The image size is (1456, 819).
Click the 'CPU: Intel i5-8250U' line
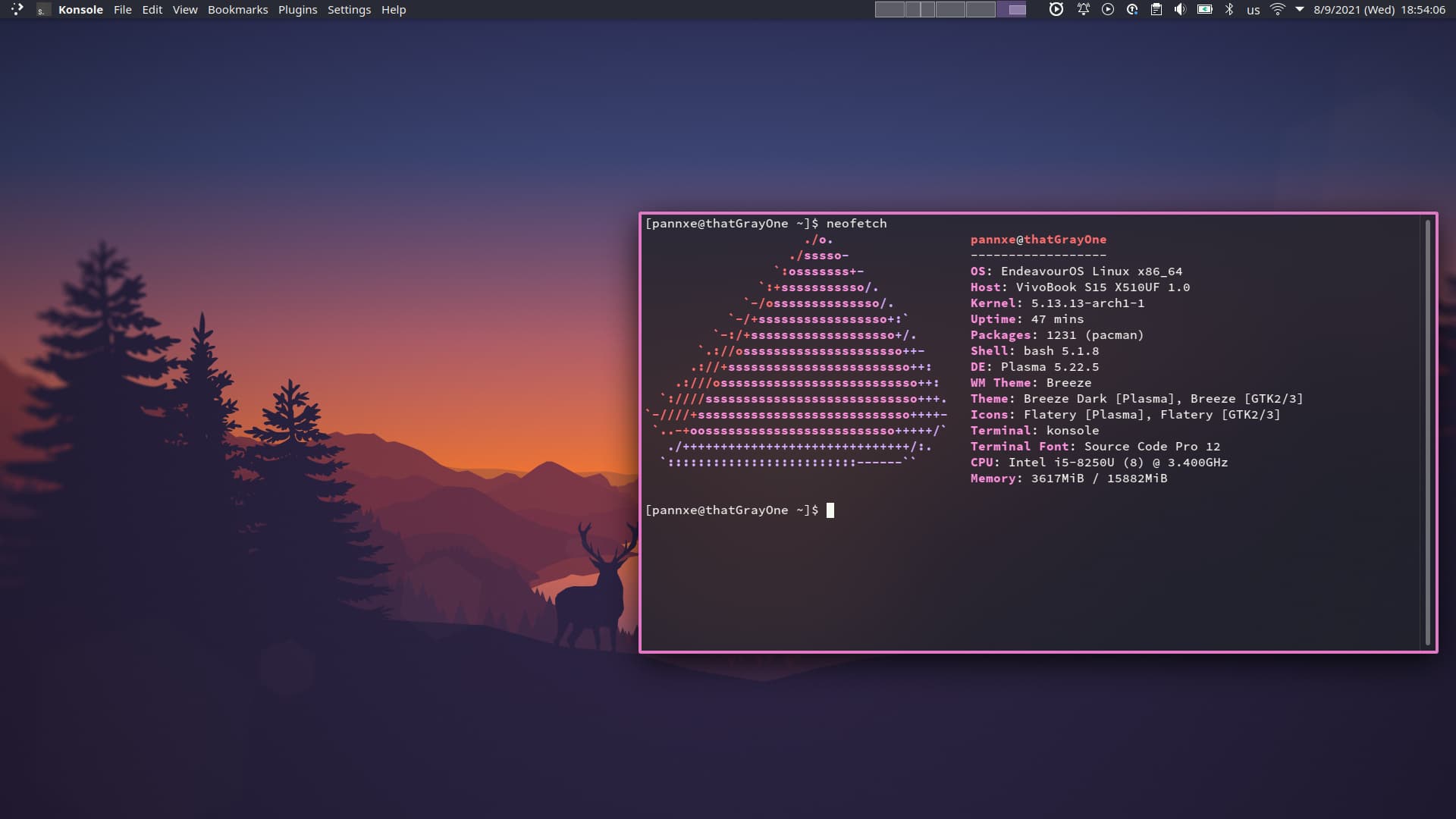[x=1099, y=463]
